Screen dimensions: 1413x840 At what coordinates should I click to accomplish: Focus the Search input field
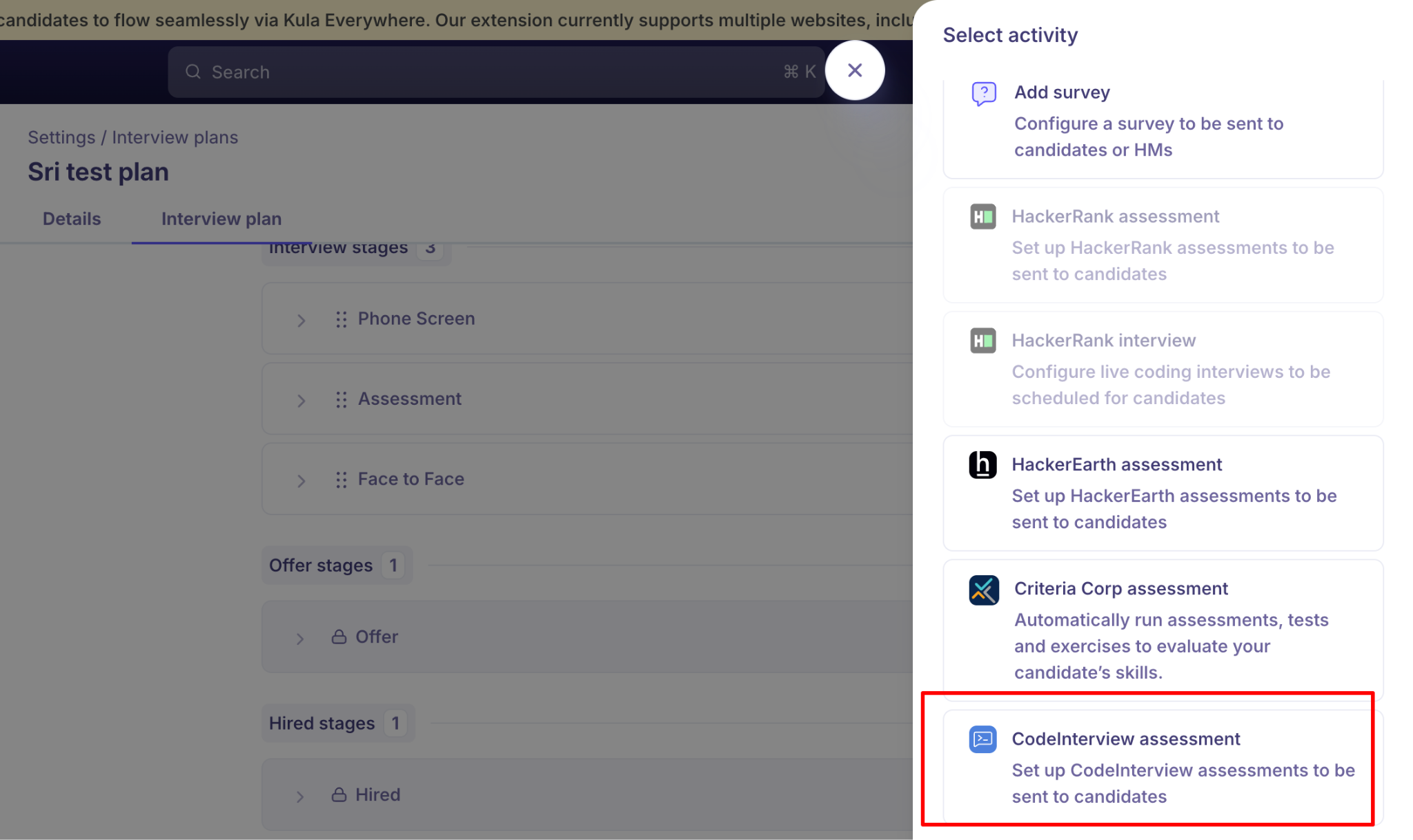(x=497, y=72)
